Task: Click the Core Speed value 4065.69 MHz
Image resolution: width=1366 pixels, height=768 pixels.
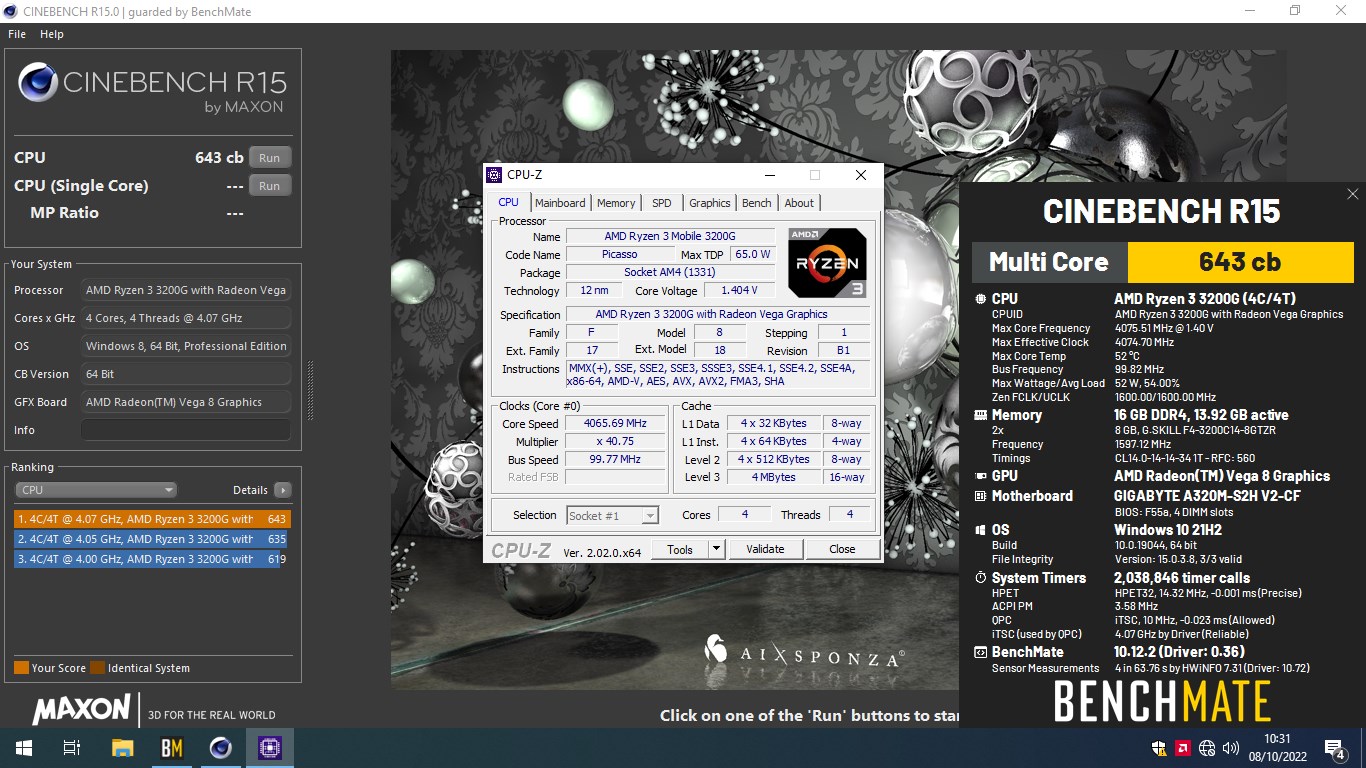Action: [x=615, y=424]
